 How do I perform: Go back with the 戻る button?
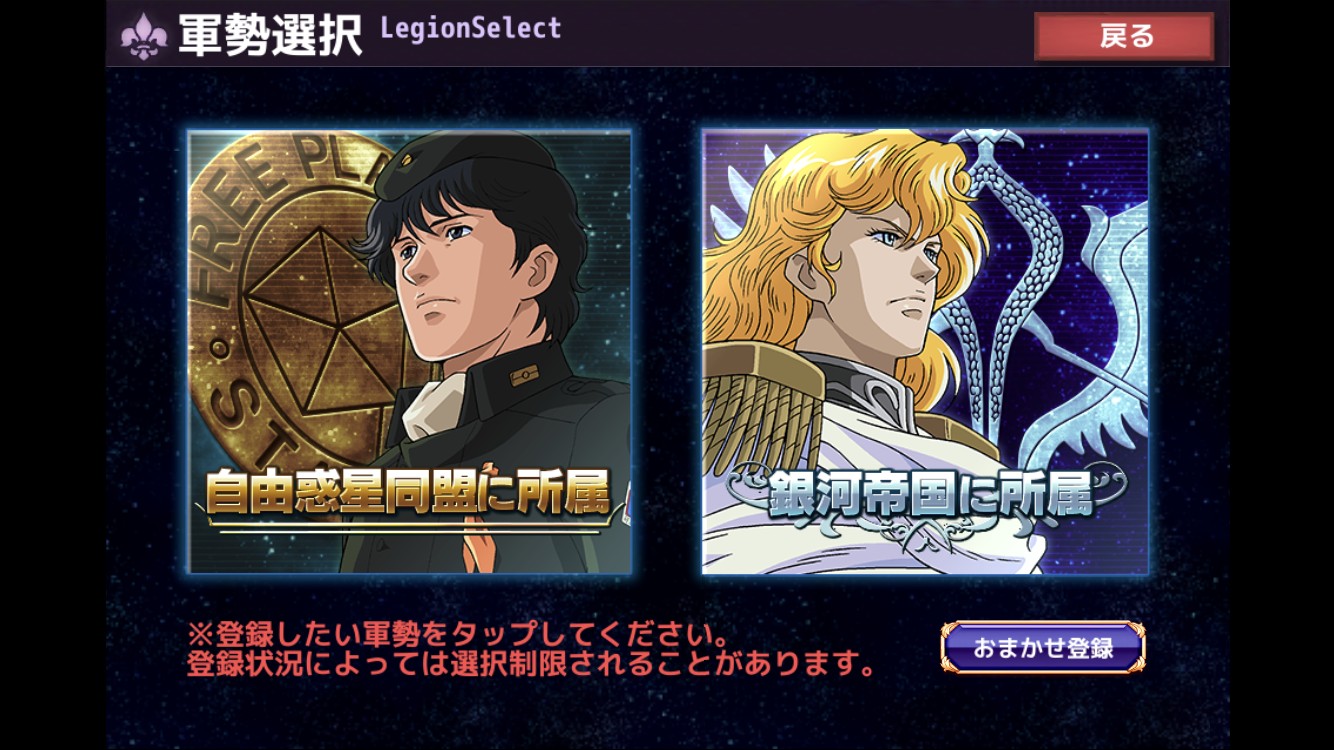tap(1124, 37)
